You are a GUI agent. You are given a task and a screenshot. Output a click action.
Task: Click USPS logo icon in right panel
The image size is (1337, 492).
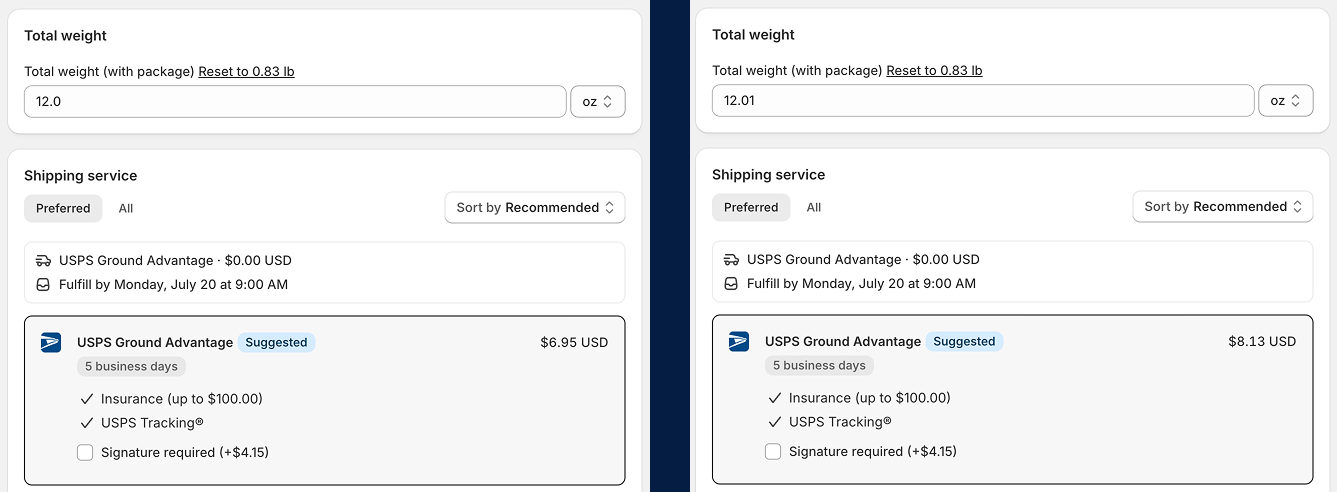point(739,341)
